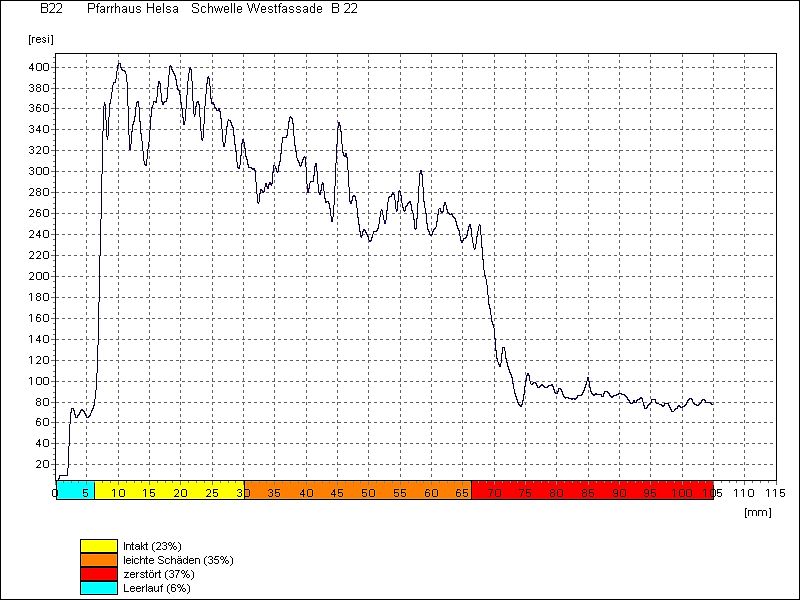
Task: Click the yellow segment of the depth bar
Action: click(168, 490)
